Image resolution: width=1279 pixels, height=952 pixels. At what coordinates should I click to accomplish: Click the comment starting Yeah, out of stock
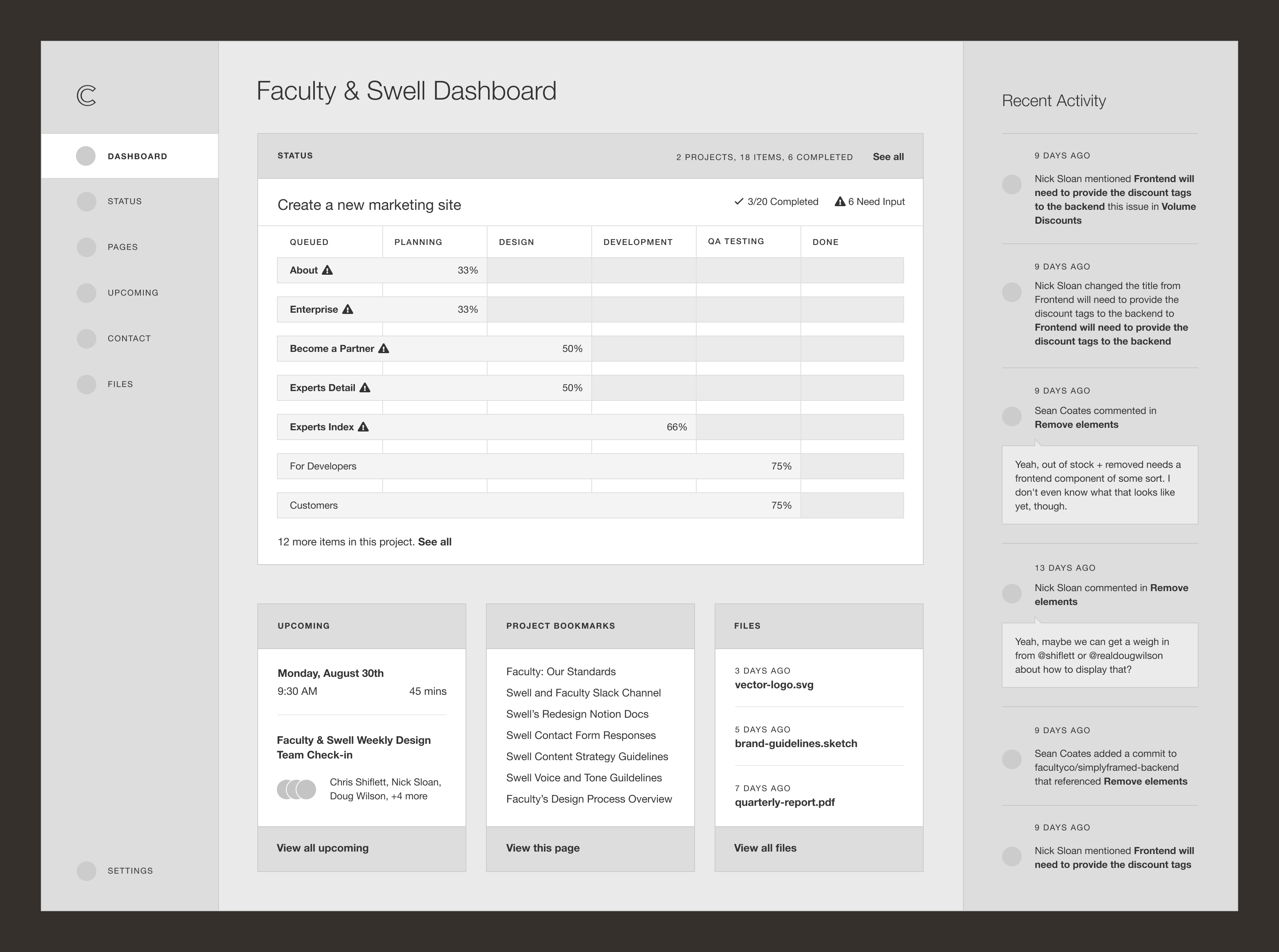(1100, 485)
